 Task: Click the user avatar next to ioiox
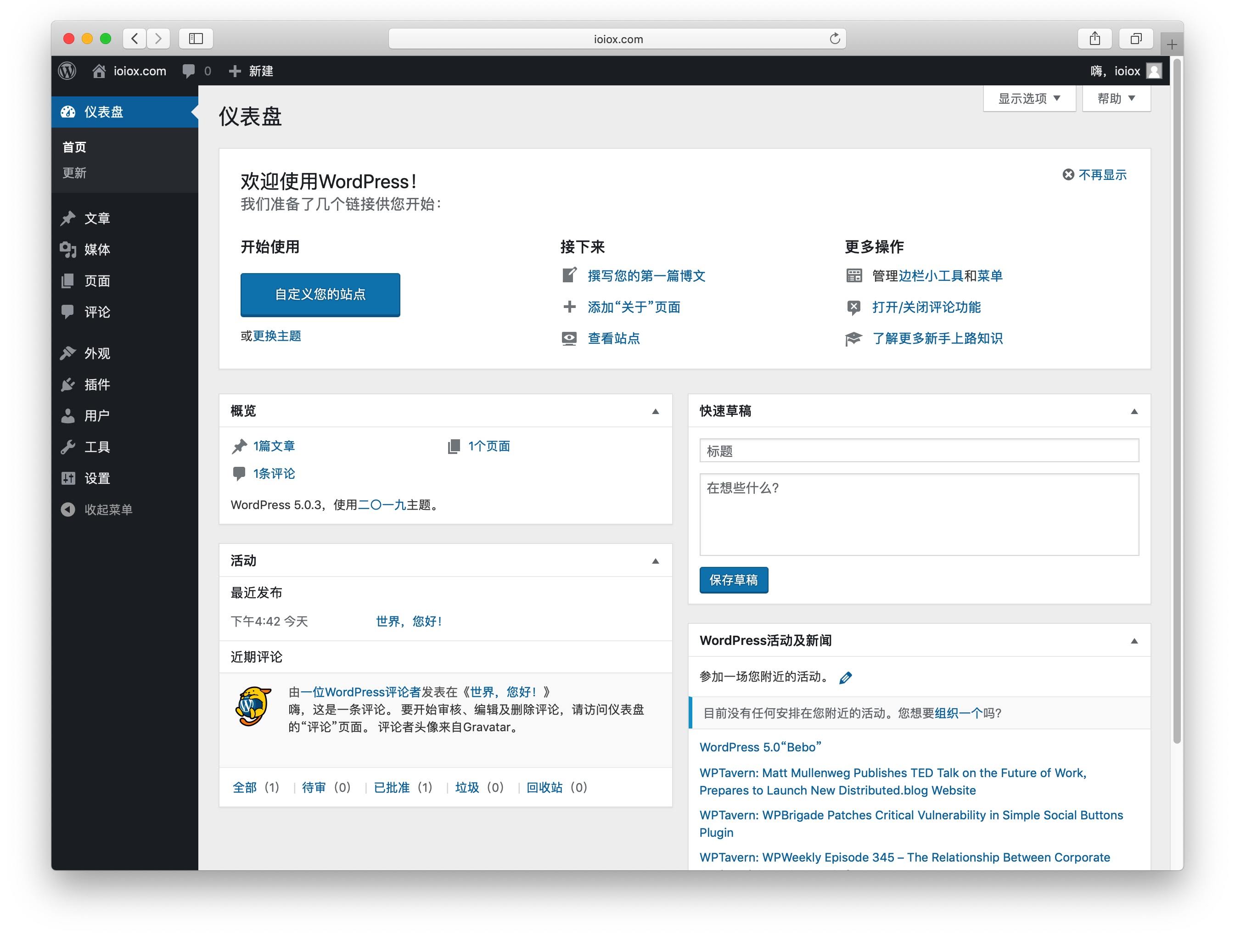coord(1154,71)
